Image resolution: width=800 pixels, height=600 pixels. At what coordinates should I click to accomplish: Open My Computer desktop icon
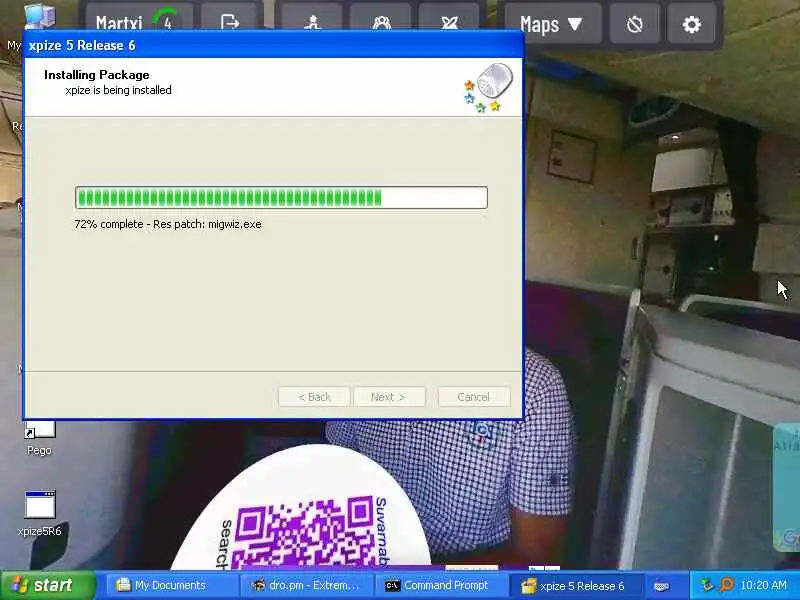39,16
